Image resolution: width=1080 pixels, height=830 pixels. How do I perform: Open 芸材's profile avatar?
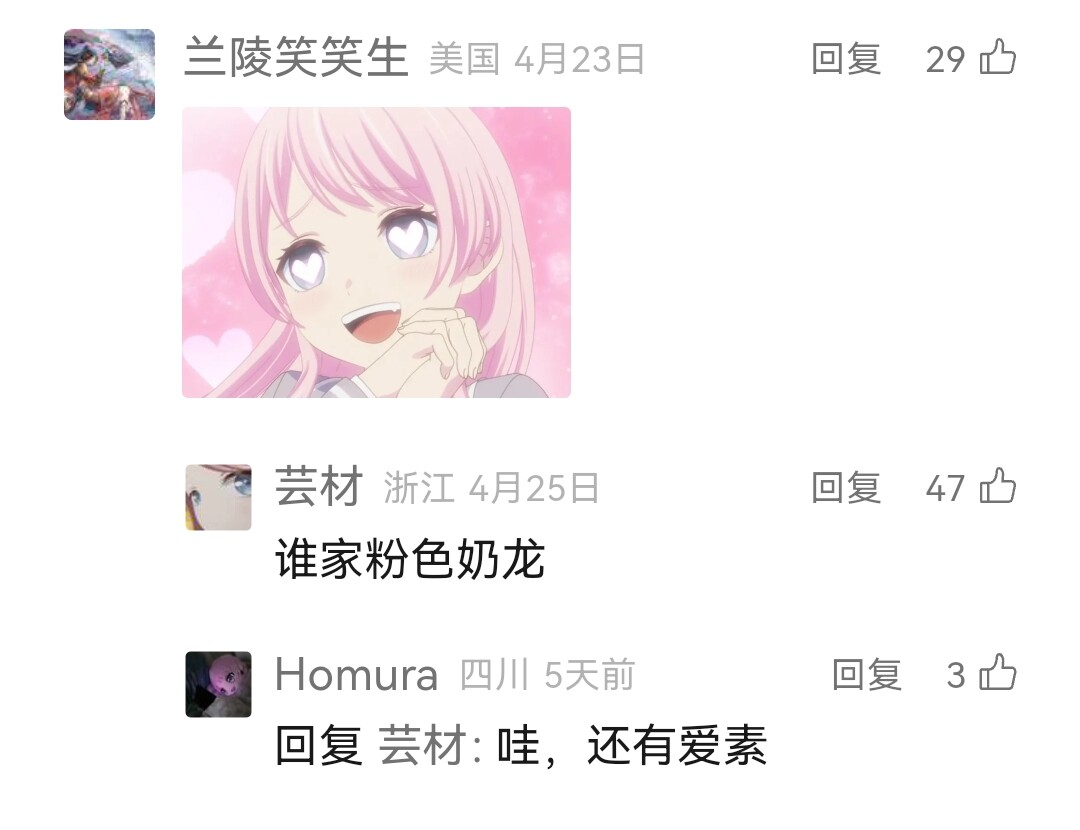click(x=218, y=497)
